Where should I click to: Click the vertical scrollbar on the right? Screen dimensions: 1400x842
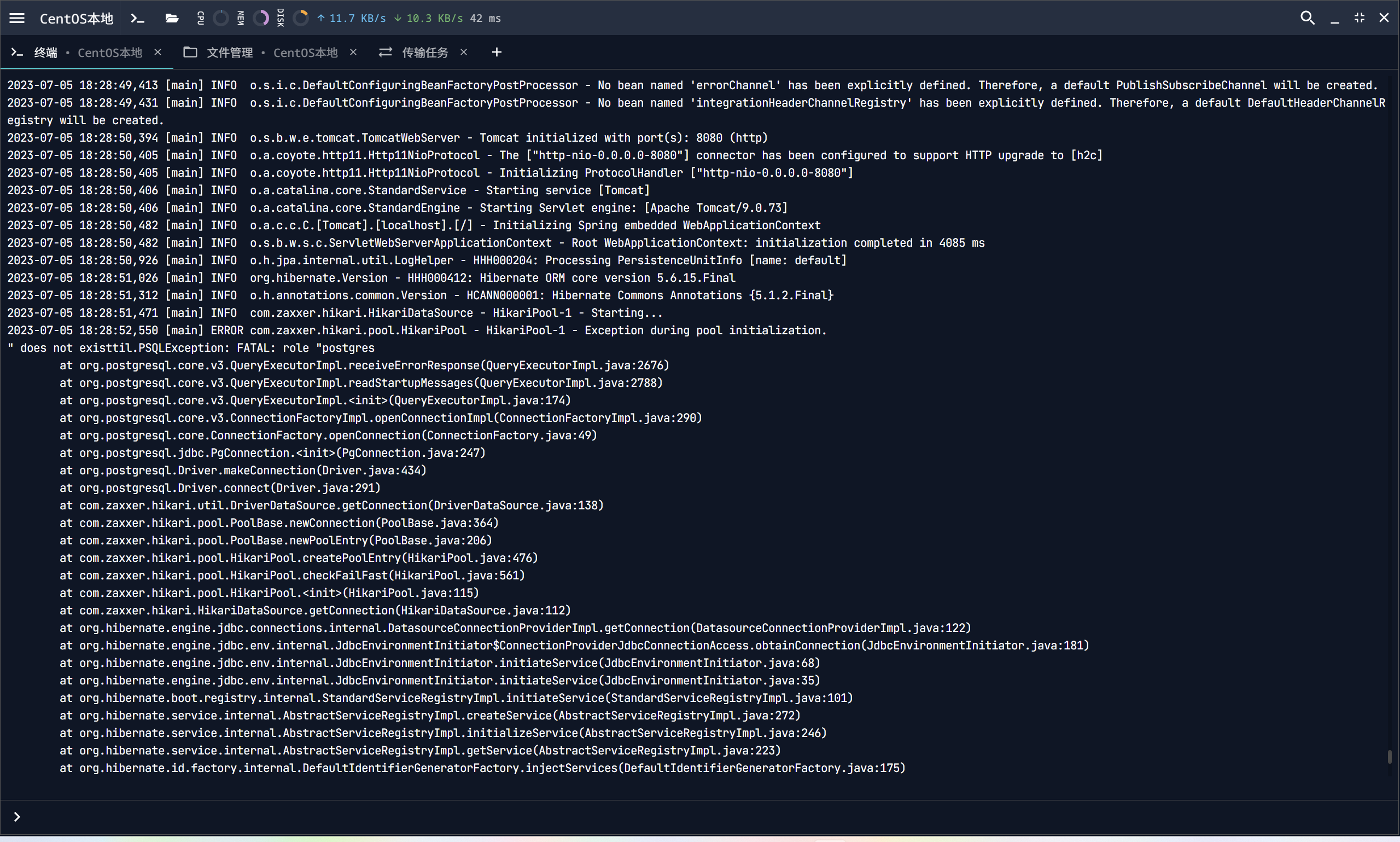point(1390,757)
